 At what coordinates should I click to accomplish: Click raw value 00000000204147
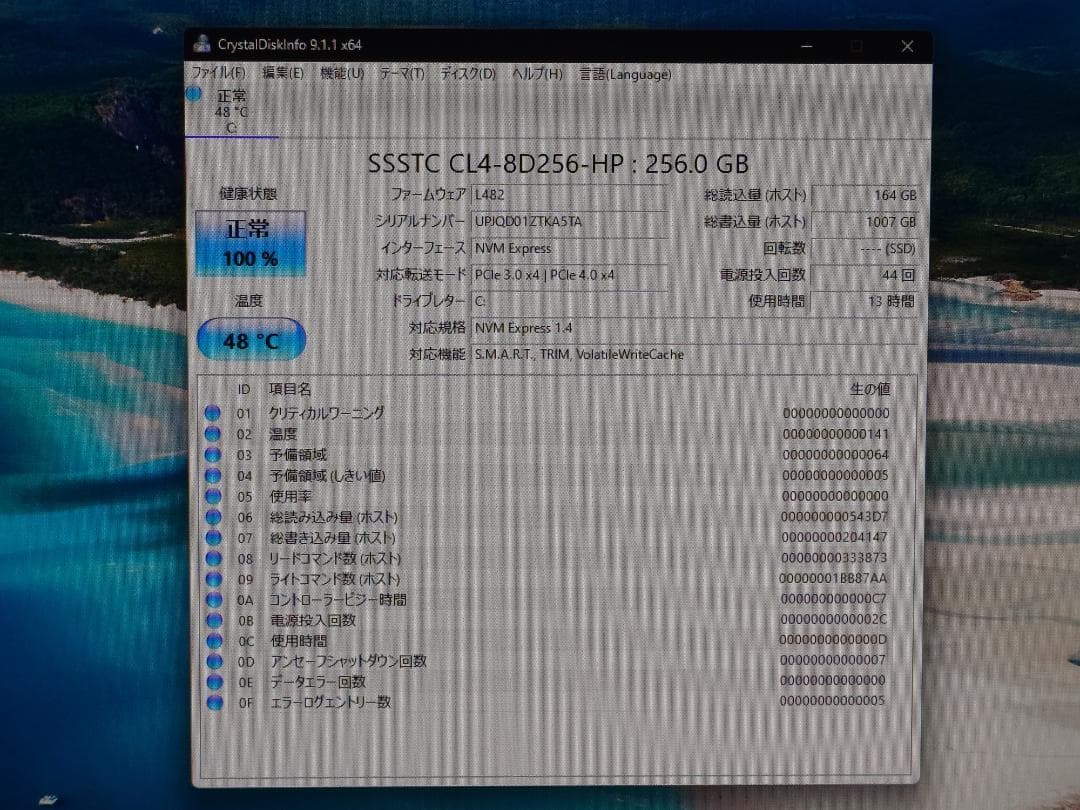point(835,537)
